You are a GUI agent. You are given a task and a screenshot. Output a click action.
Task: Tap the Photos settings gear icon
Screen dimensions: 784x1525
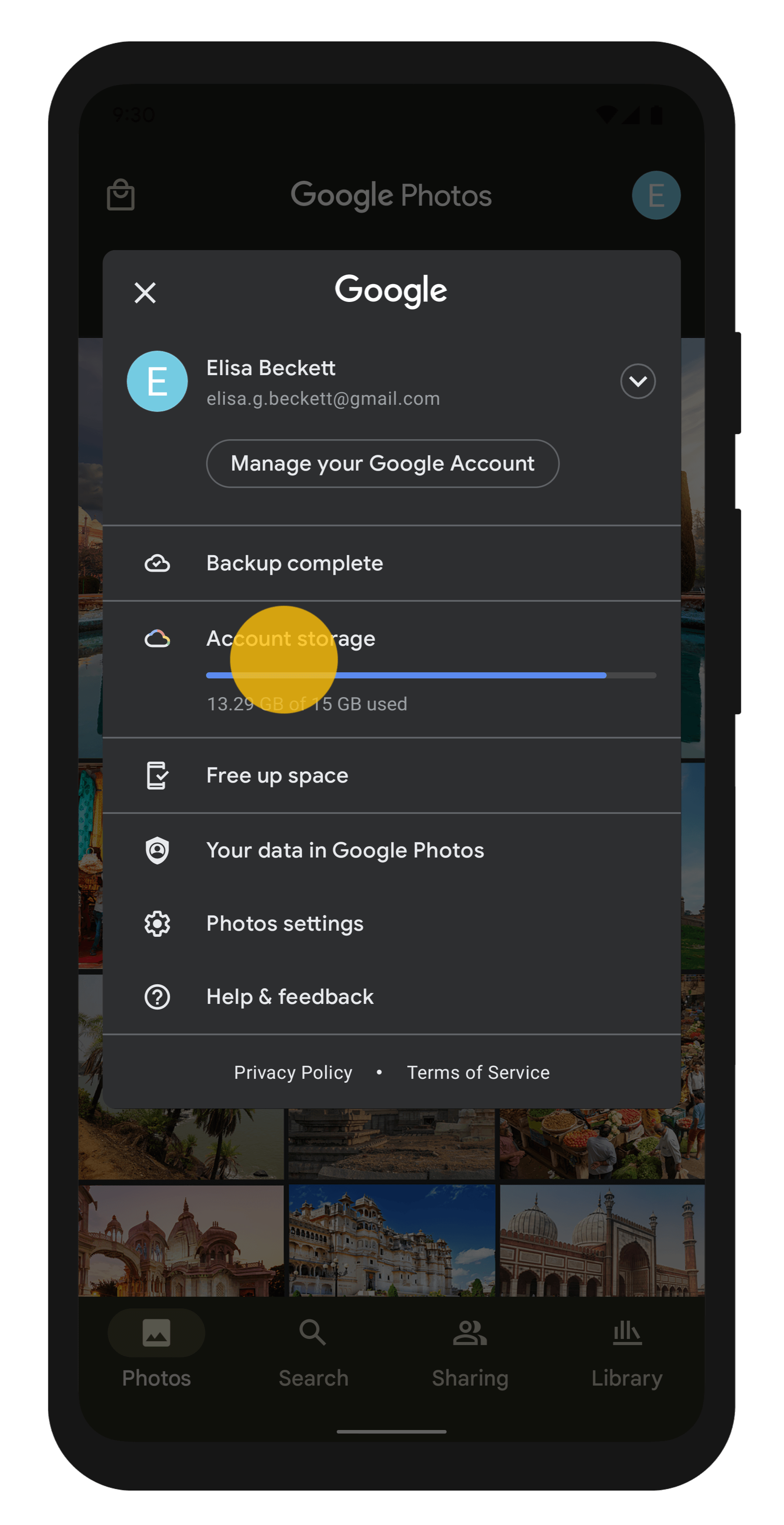coord(157,924)
